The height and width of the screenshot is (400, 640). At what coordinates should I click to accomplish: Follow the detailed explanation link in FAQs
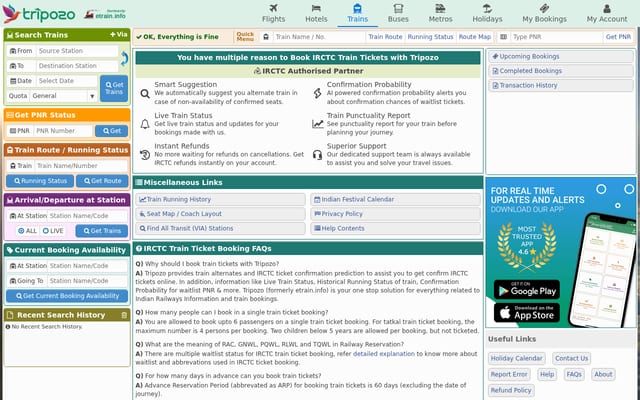(x=384, y=354)
